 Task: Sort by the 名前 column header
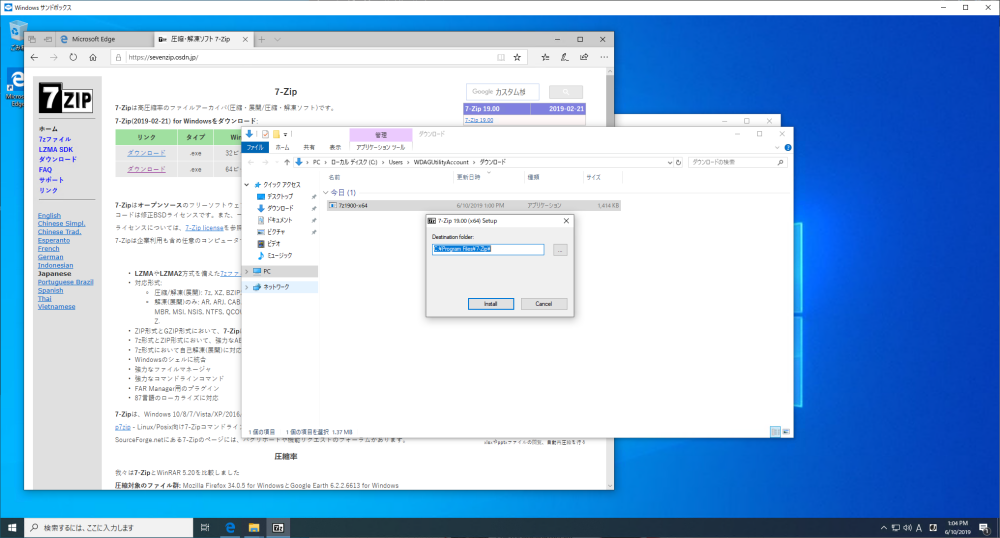(x=334, y=177)
